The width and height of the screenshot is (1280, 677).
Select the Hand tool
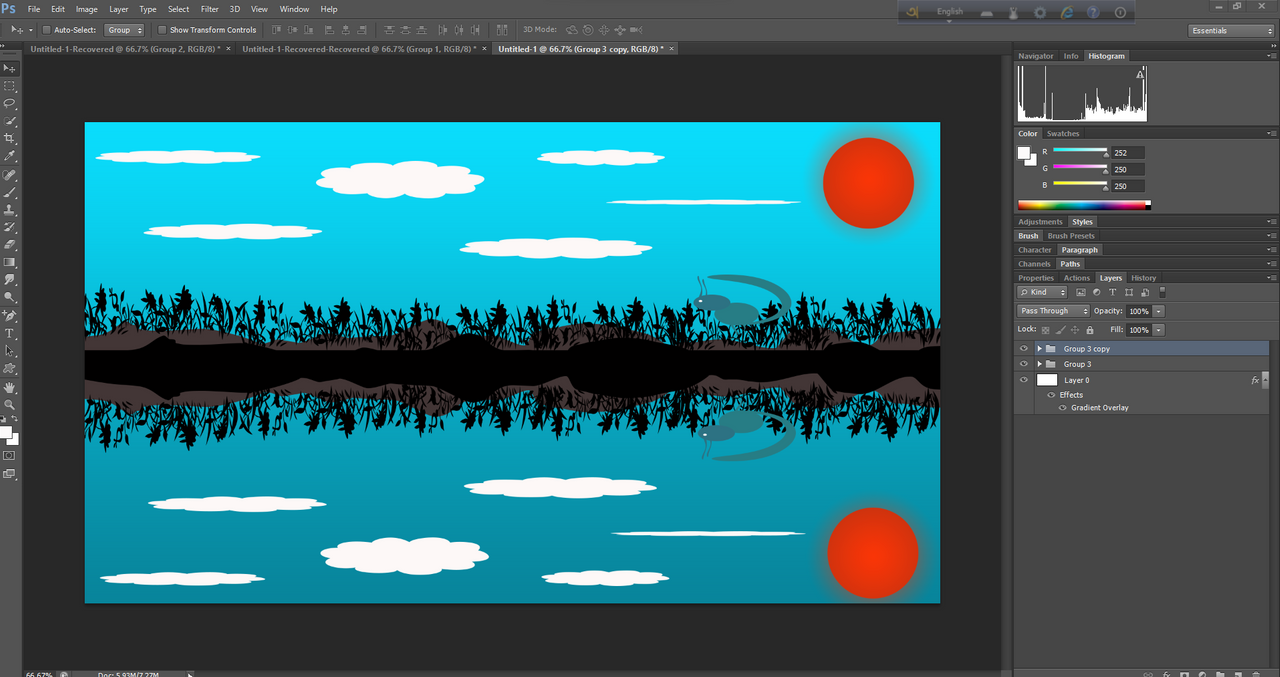click(10, 387)
